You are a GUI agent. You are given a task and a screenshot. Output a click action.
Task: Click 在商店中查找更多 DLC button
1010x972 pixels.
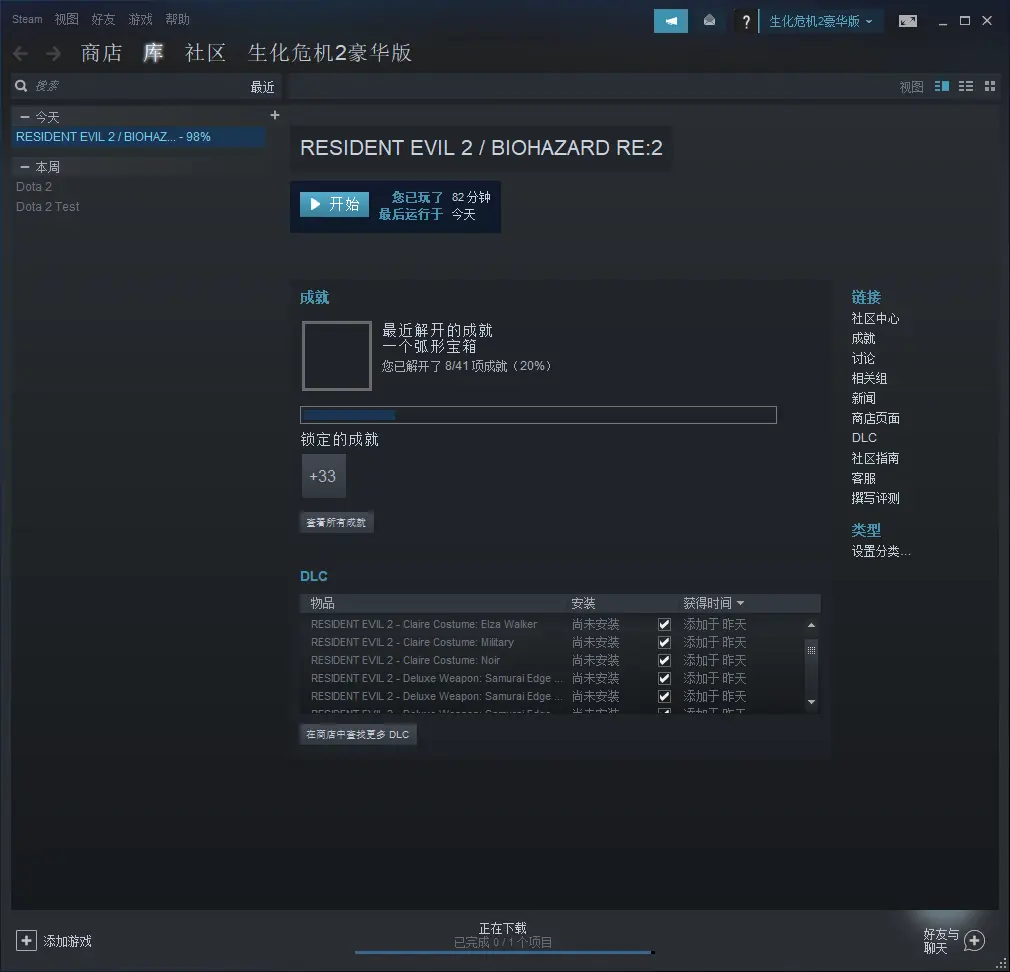pos(357,734)
